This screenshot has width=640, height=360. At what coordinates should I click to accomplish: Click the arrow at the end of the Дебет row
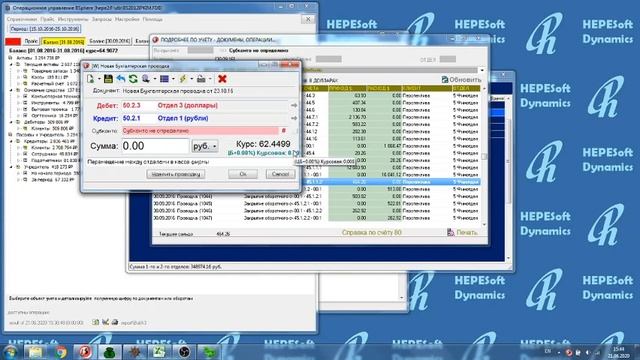click(294, 105)
